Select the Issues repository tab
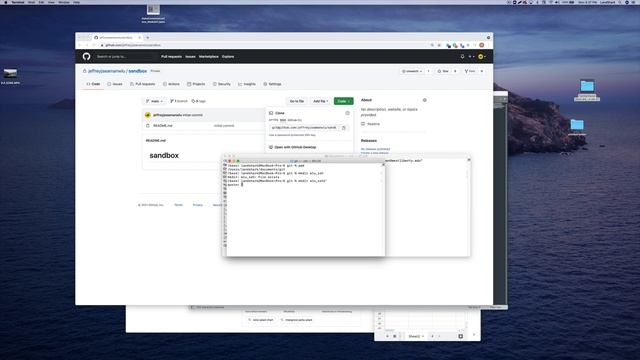640x360 pixels. (115, 84)
